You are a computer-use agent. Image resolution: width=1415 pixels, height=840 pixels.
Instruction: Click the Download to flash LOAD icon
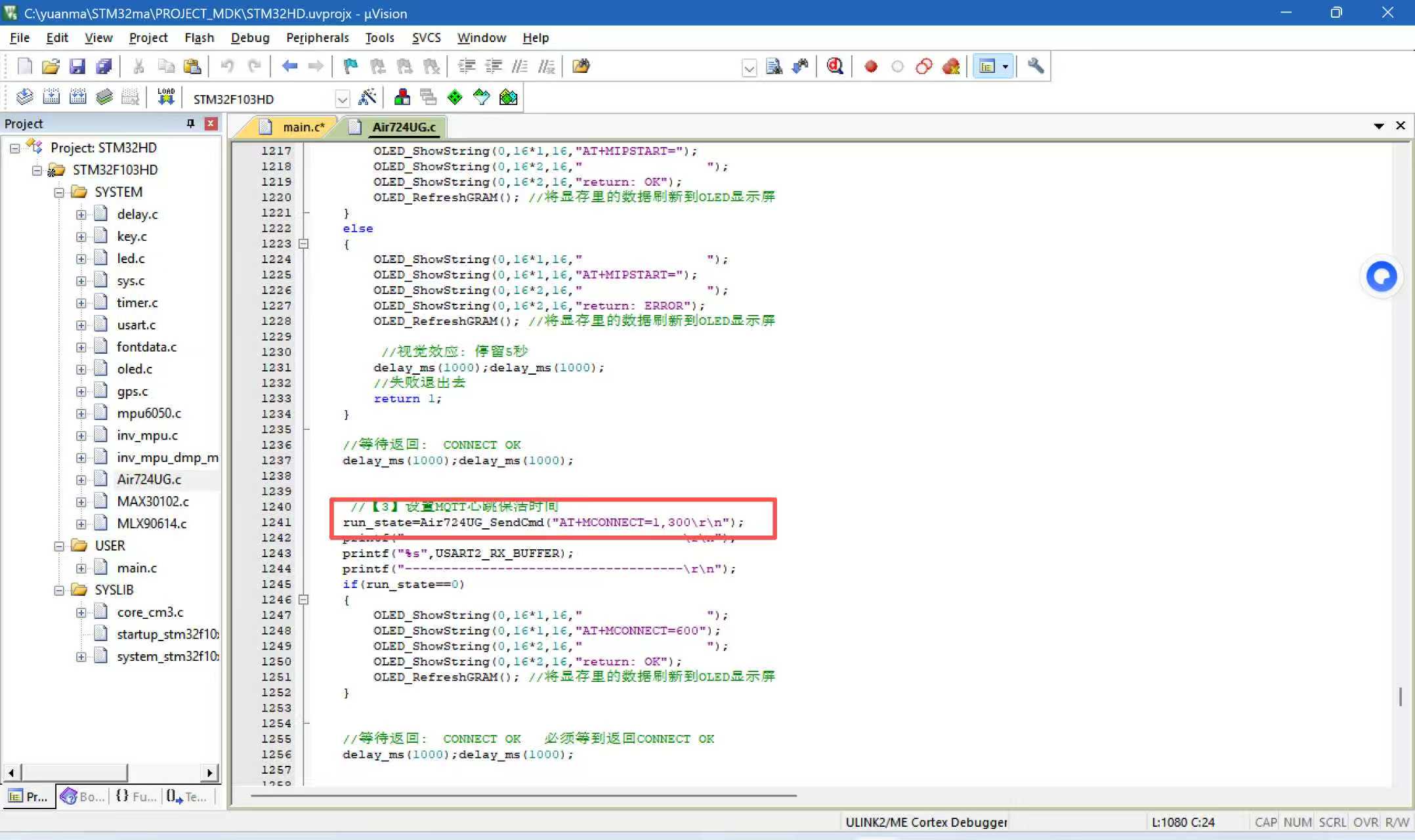click(166, 97)
